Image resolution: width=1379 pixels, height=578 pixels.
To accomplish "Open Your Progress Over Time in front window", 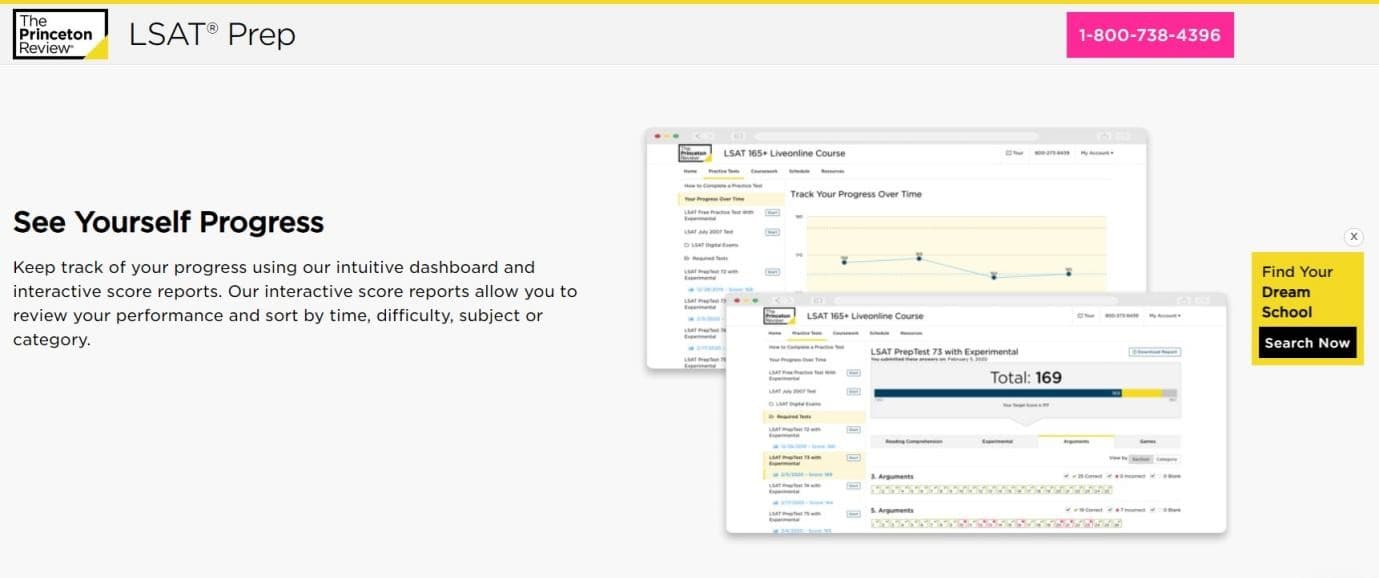I will (797, 360).
